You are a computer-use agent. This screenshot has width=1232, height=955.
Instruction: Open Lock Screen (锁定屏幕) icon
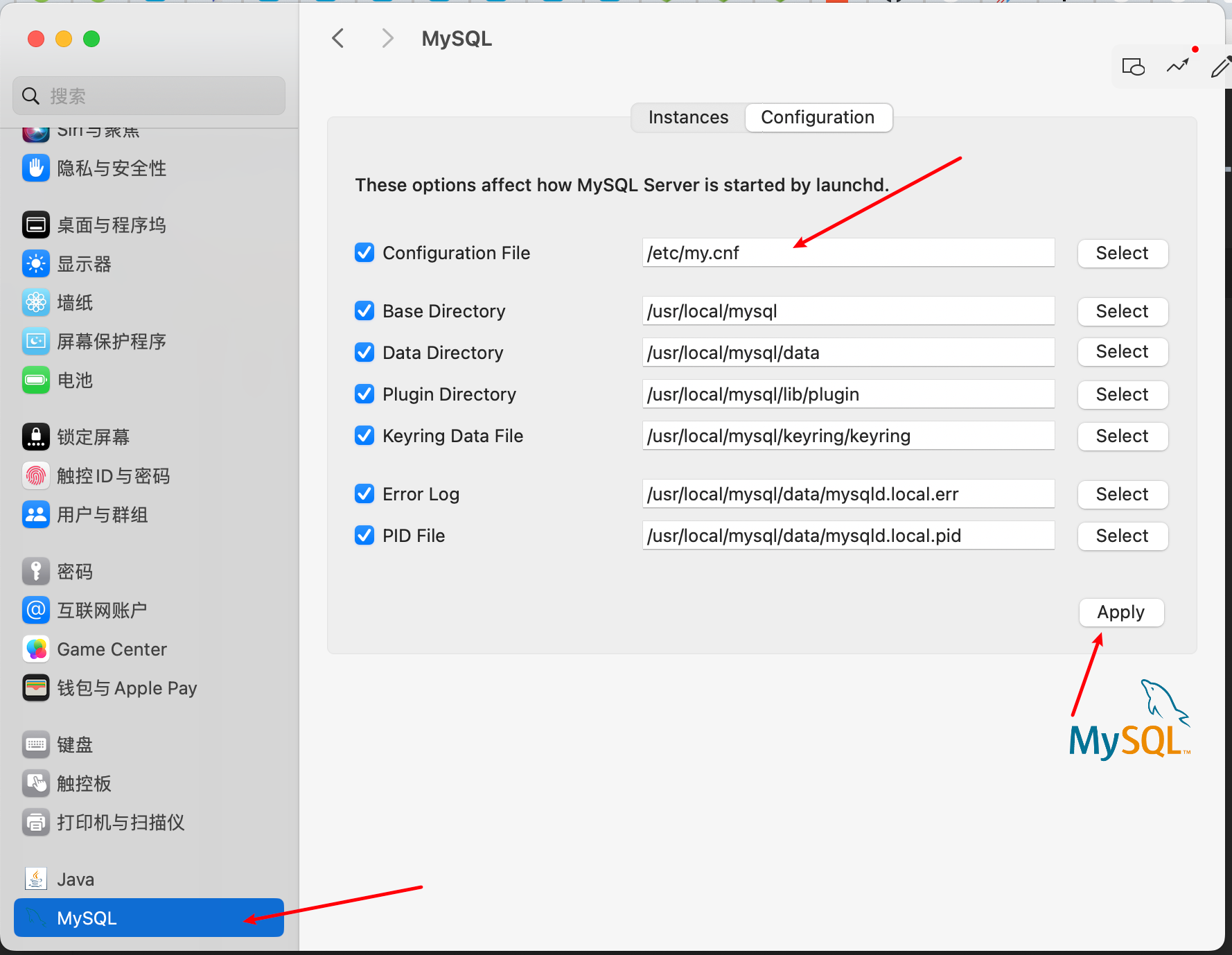point(36,437)
